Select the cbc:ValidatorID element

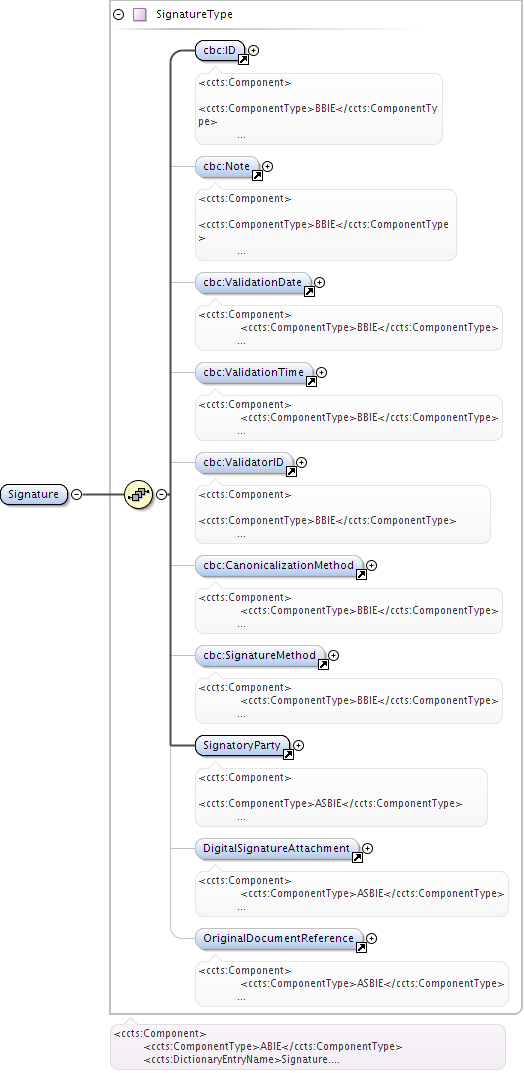click(x=244, y=463)
